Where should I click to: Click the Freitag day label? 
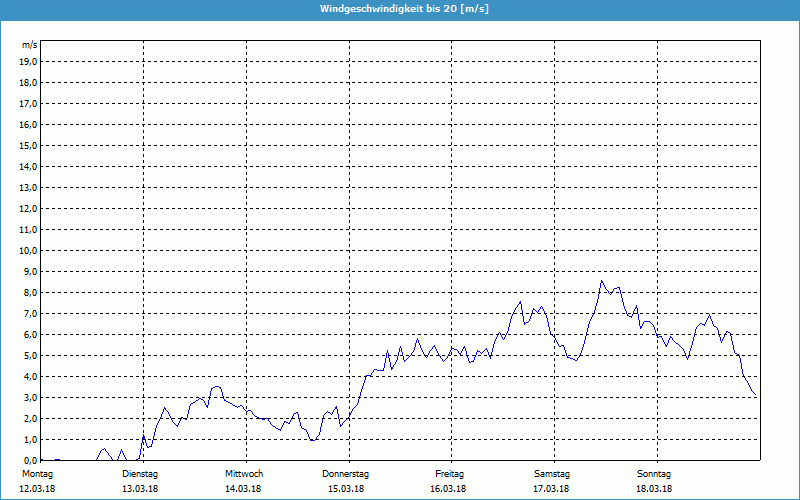(450, 474)
